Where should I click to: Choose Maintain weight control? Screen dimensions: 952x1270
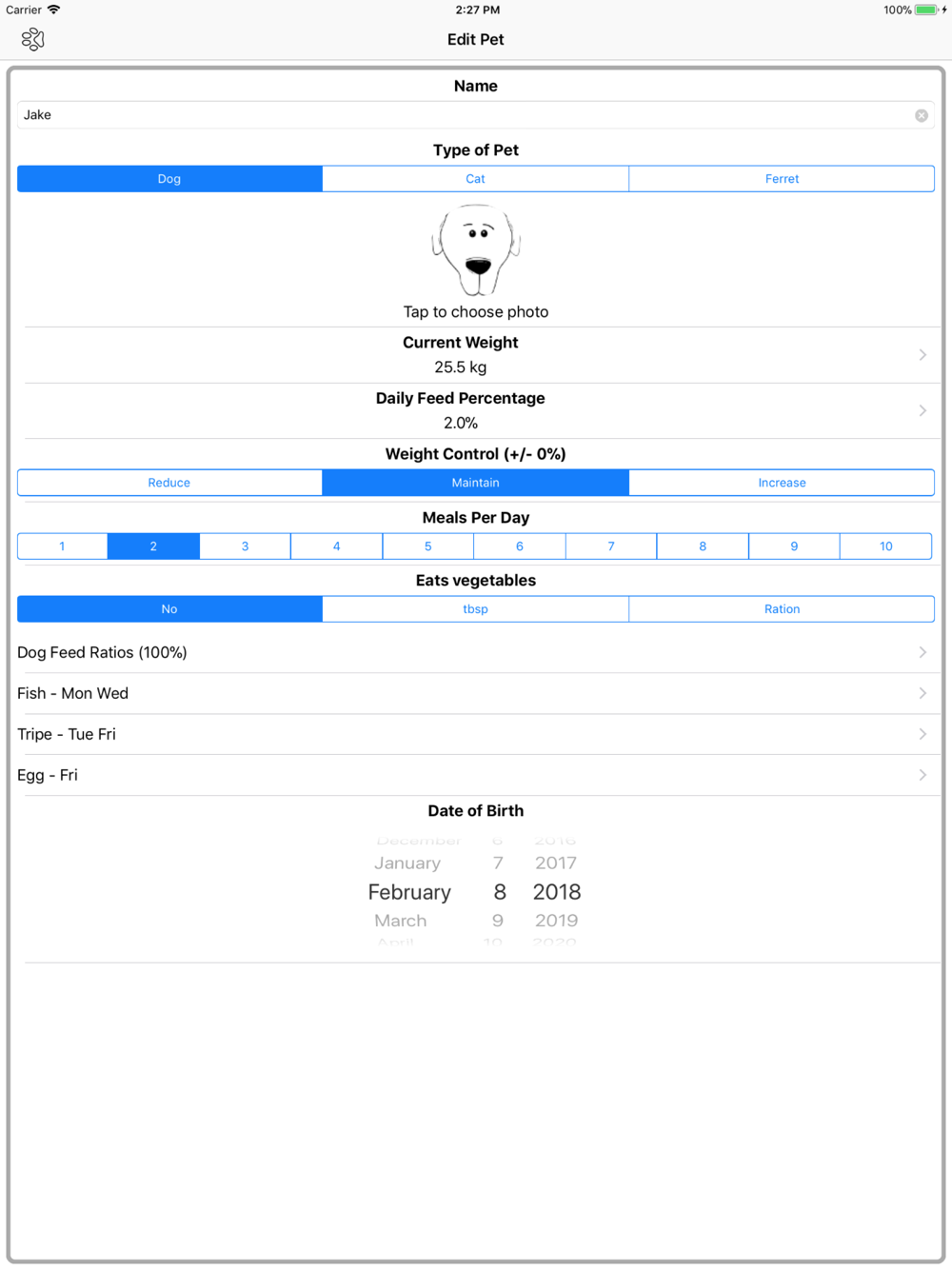pyautogui.click(x=475, y=483)
